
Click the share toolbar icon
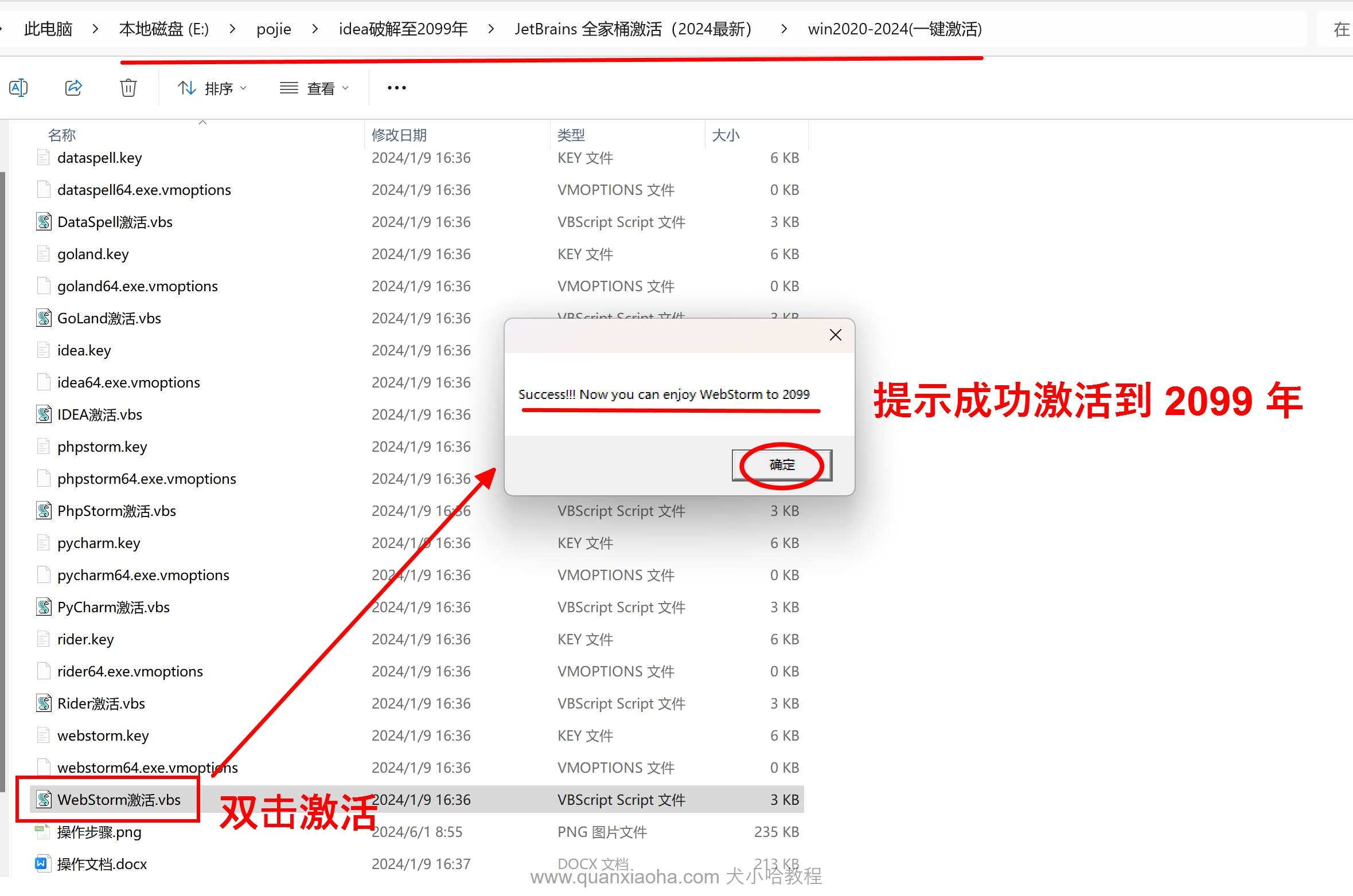pos(73,88)
